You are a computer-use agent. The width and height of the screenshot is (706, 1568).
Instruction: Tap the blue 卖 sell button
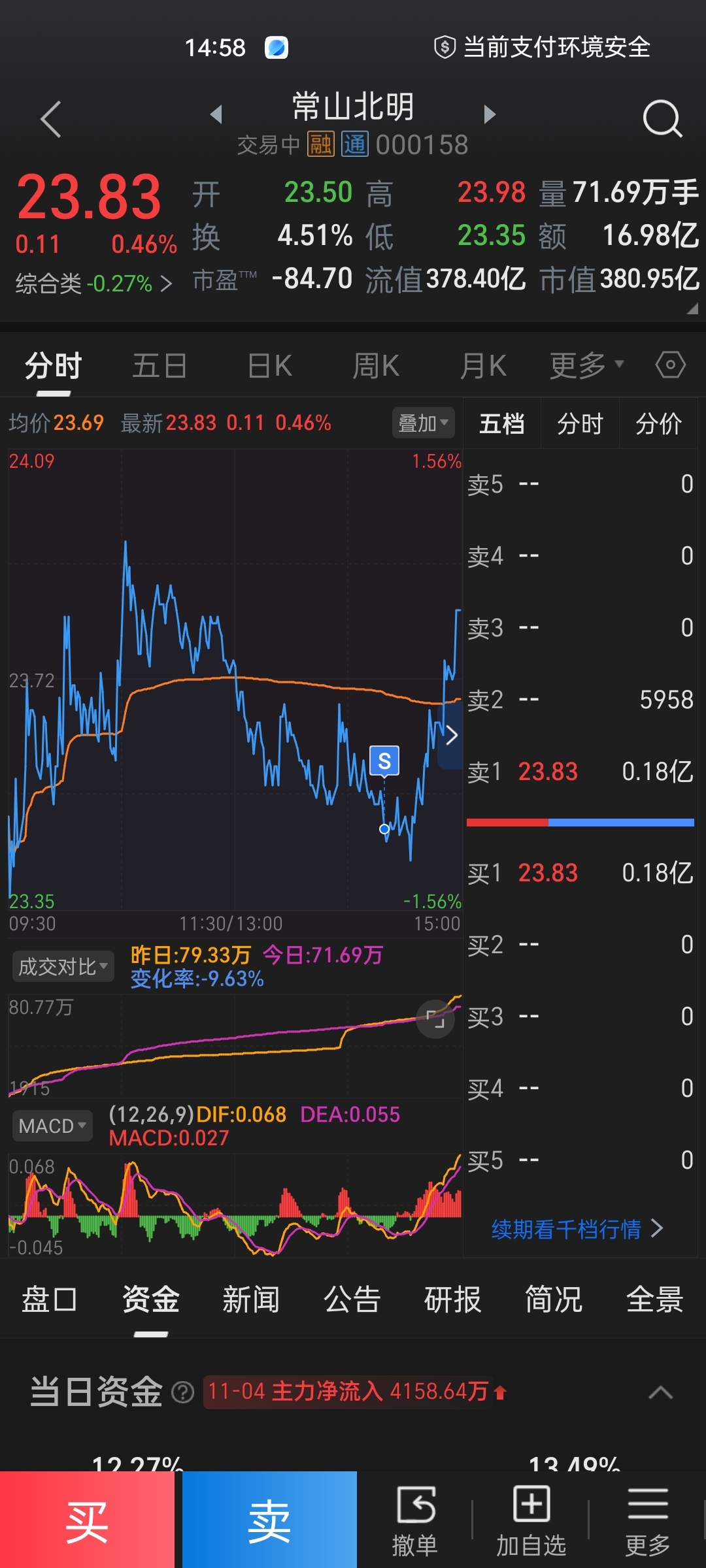[x=269, y=1520]
